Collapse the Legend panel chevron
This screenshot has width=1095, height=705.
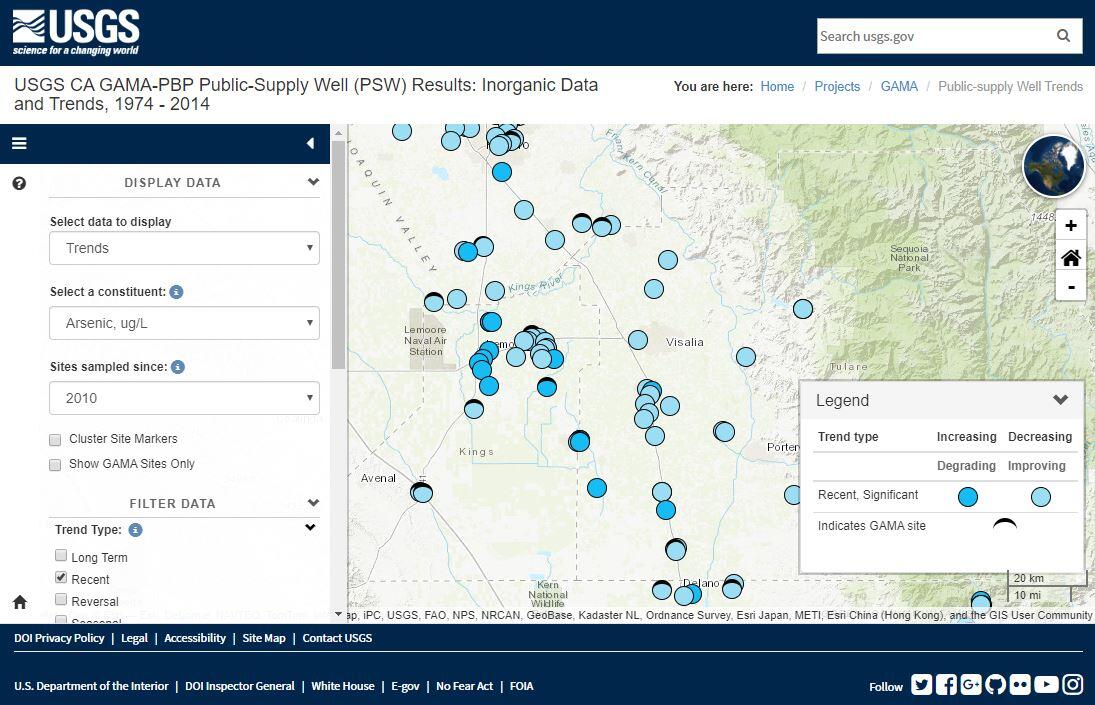1061,400
